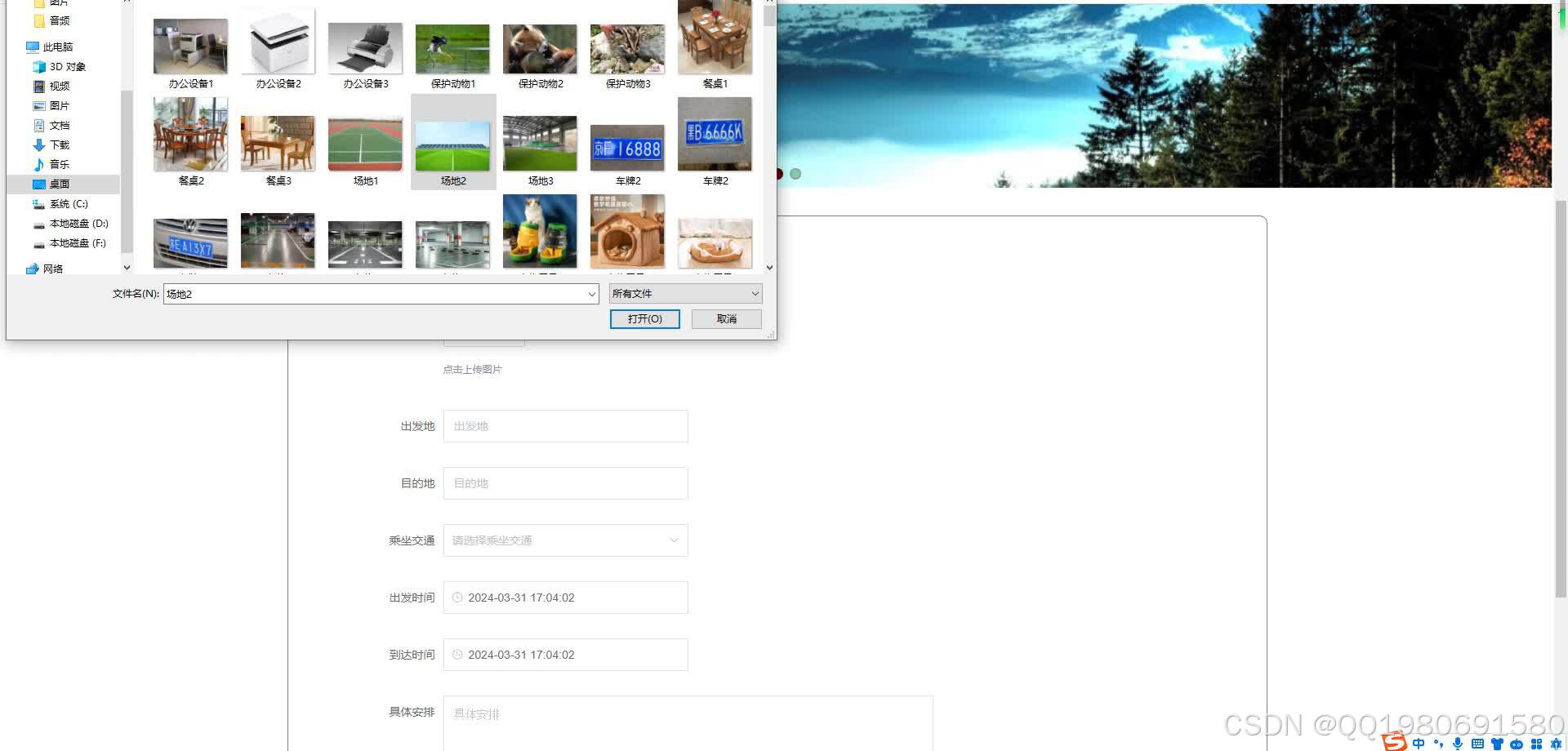Click the web page vertical scrollbar
1568x751 pixels.
(x=1561, y=398)
